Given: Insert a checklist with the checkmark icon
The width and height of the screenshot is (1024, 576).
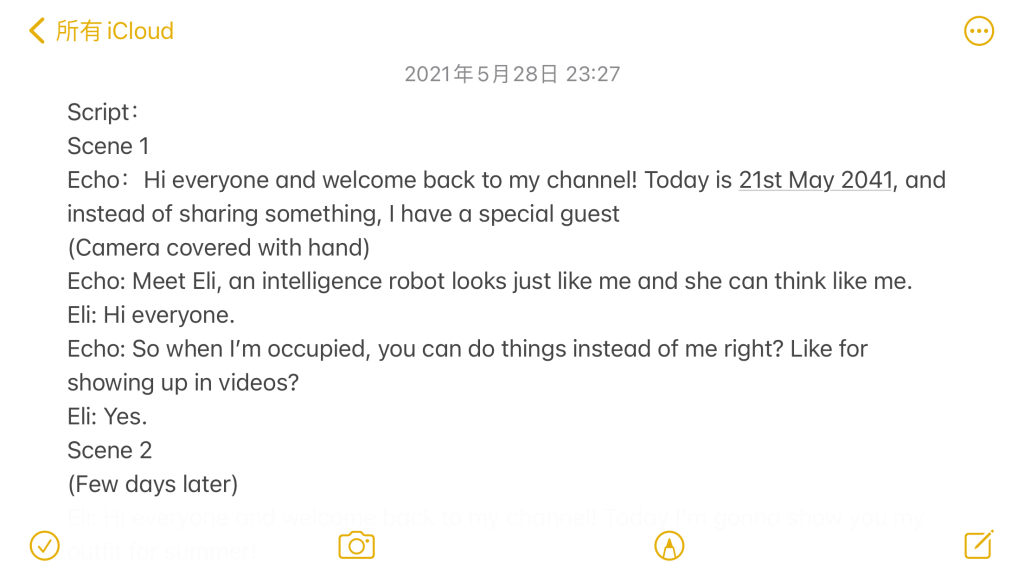Looking at the screenshot, I should (44, 545).
